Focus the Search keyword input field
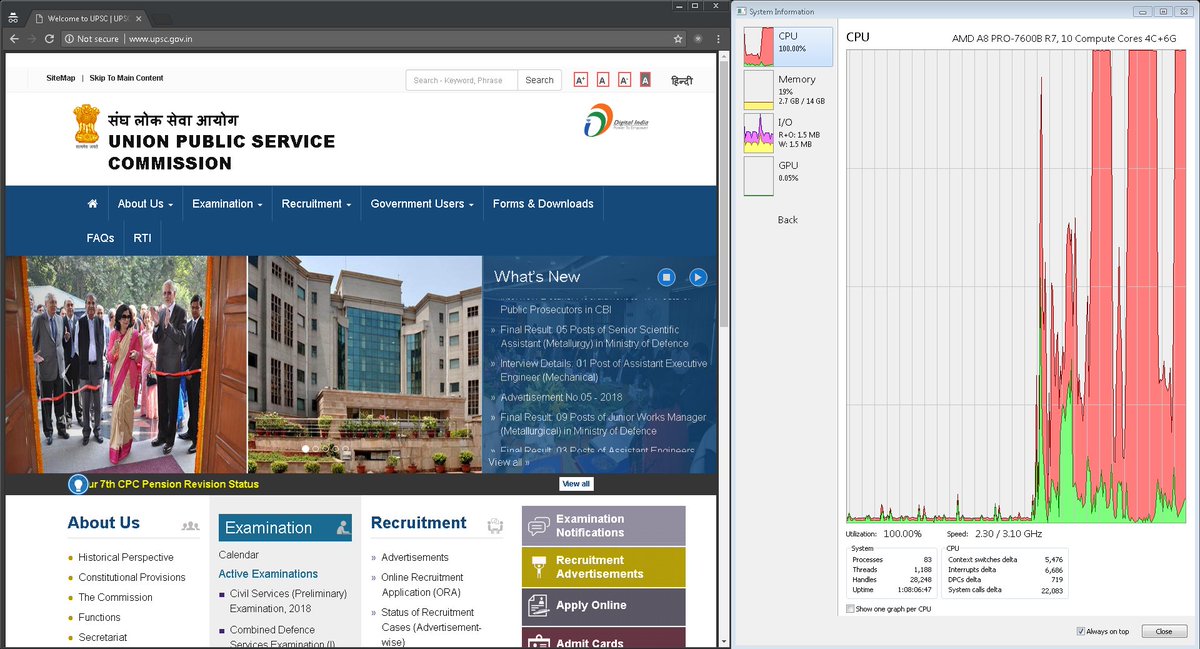Viewport: 1200px width, 649px height. [461, 80]
